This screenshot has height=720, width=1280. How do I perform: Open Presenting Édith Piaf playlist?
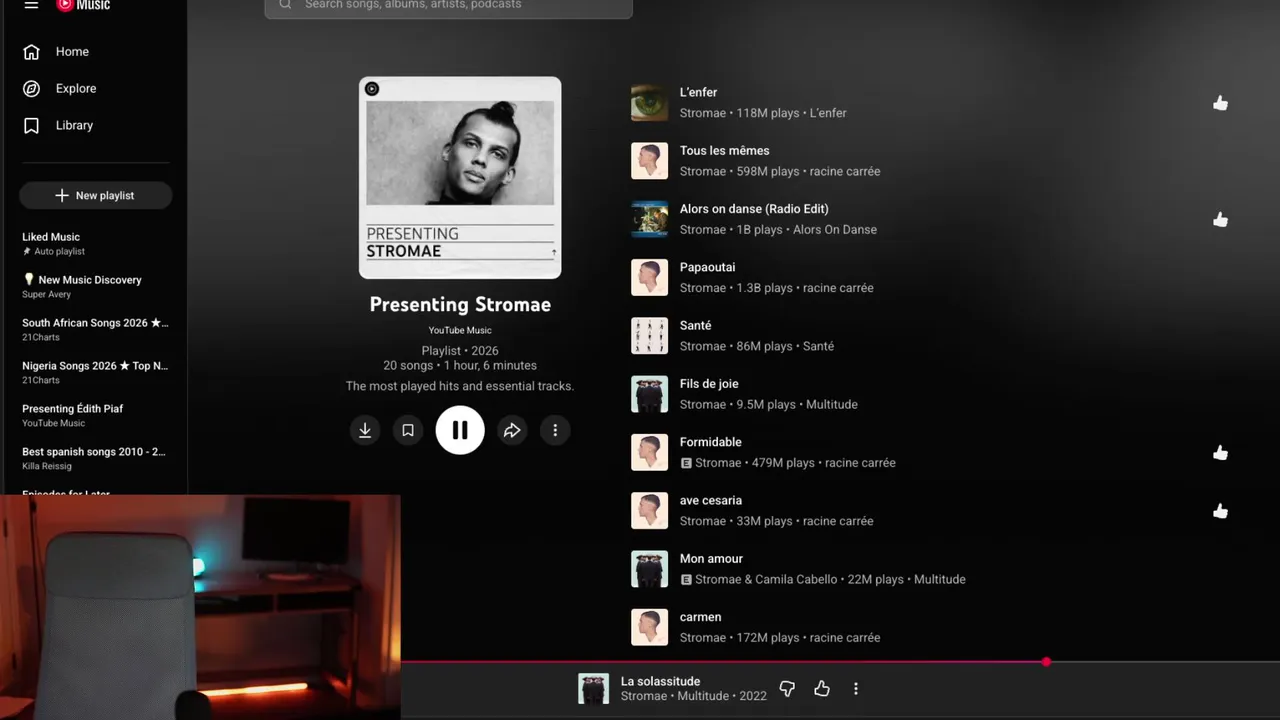pos(95,416)
